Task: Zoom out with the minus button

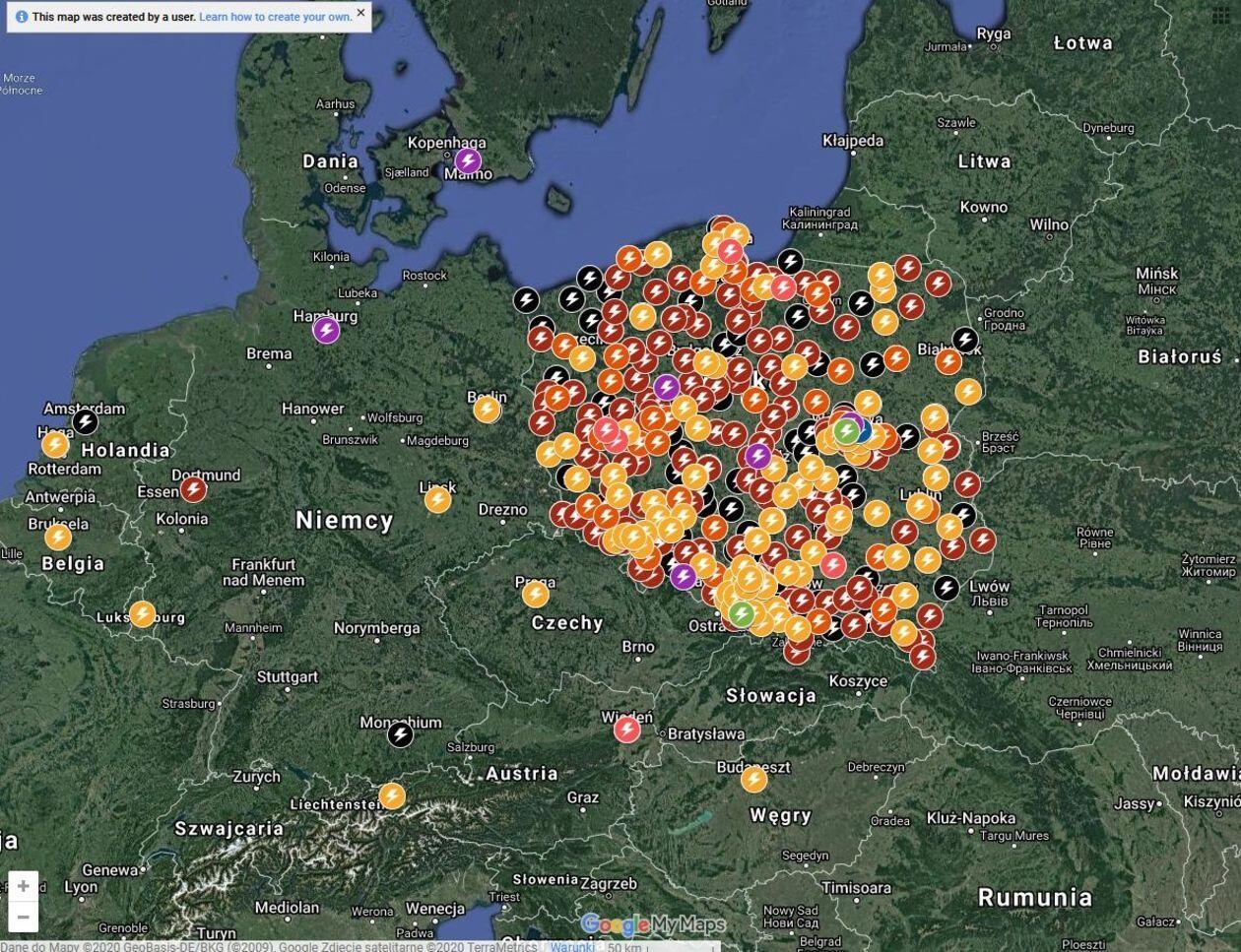Action: (24, 918)
